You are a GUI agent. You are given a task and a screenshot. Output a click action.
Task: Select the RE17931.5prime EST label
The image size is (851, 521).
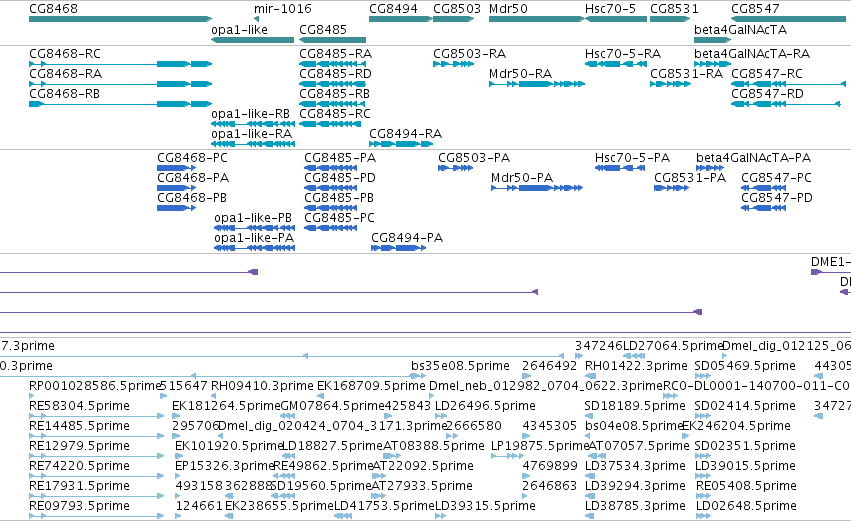pos(79,486)
